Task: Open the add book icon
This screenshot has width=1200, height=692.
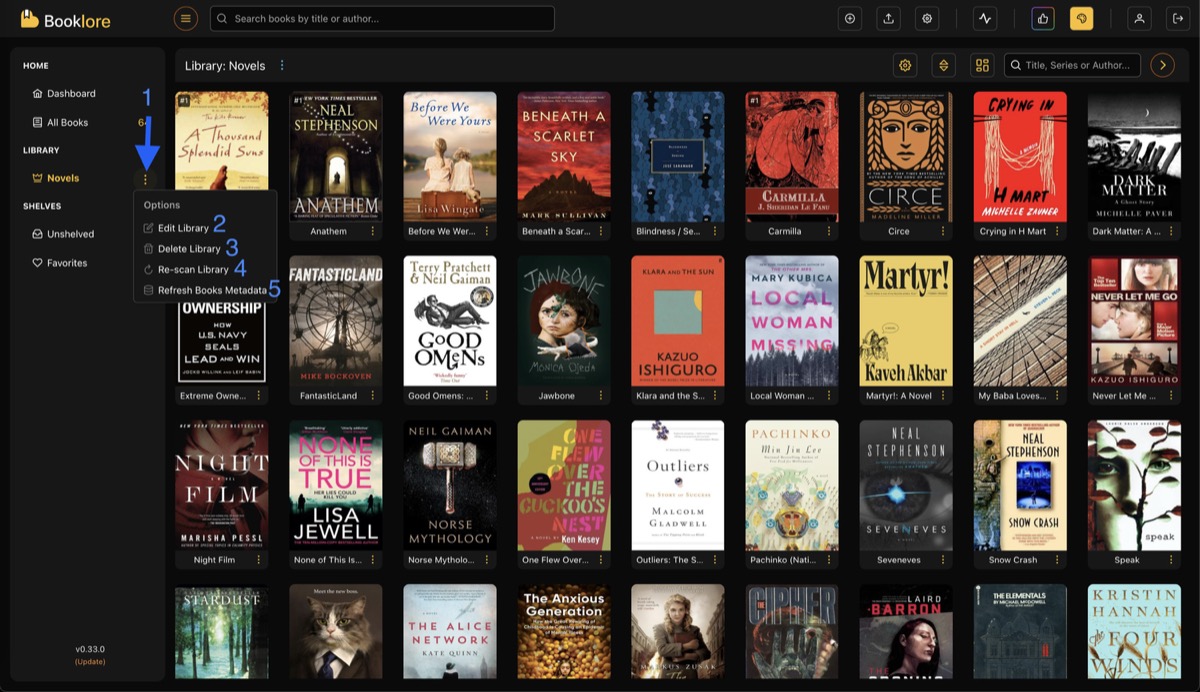Action: (x=850, y=18)
